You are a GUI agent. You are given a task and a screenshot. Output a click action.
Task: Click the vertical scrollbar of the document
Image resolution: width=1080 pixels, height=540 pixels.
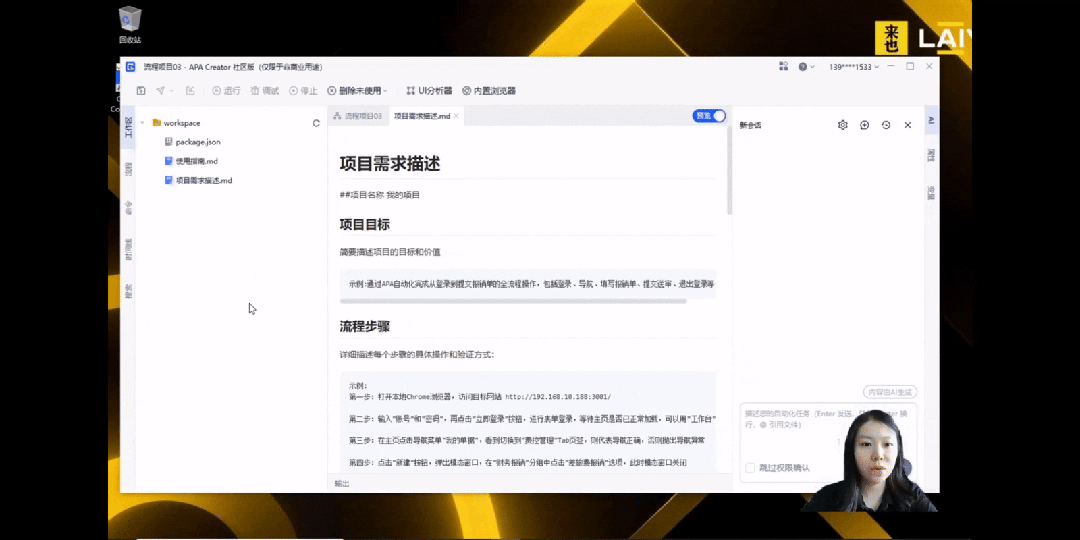(x=729, y=171)
